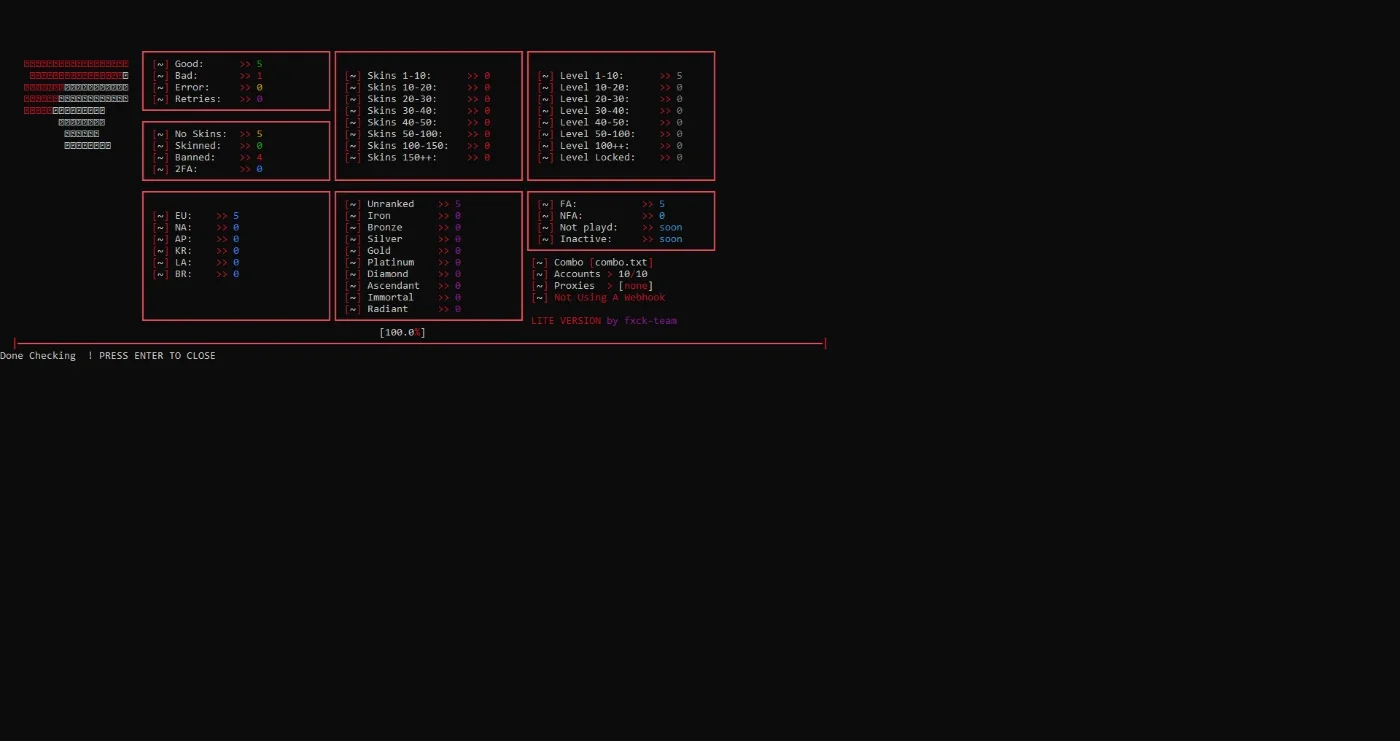Viewport: 1400px width, 741px height.
Task: Click the "Done Checking" status text
Action: pos(38,356)
